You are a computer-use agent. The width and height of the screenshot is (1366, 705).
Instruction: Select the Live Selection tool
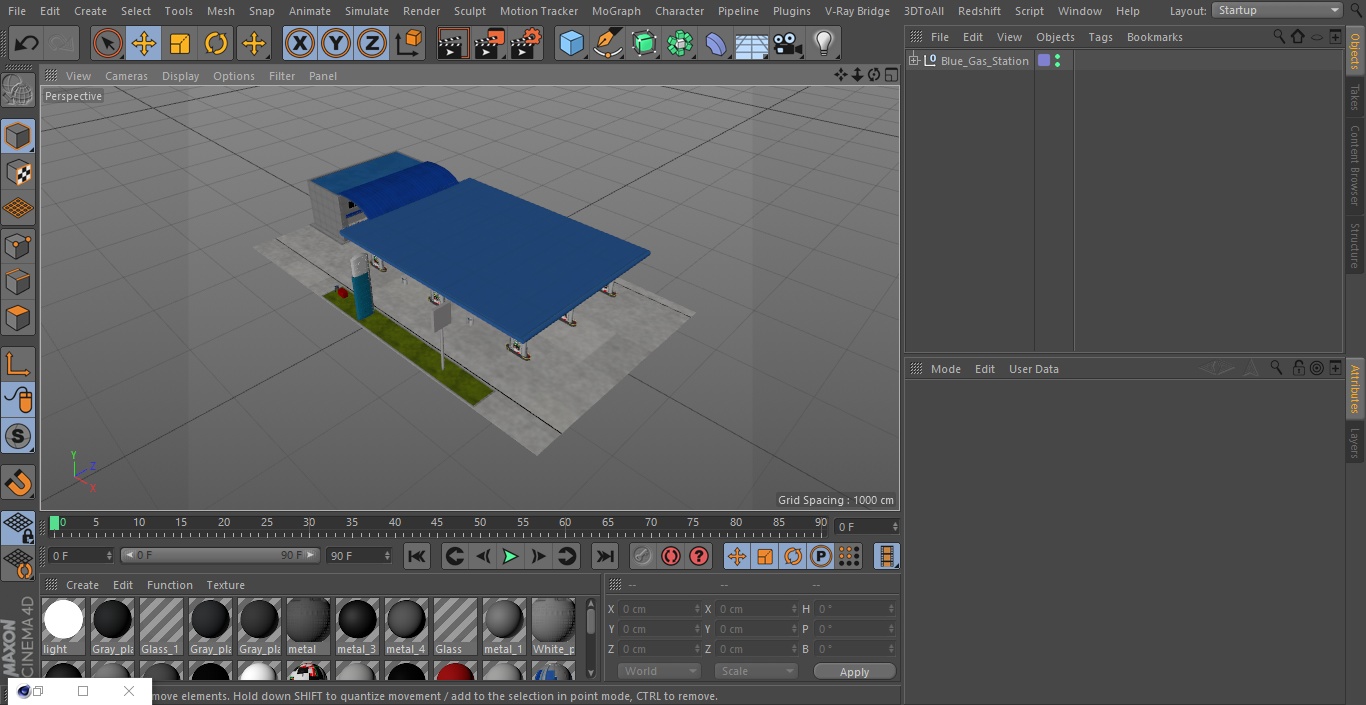[108, 44]
